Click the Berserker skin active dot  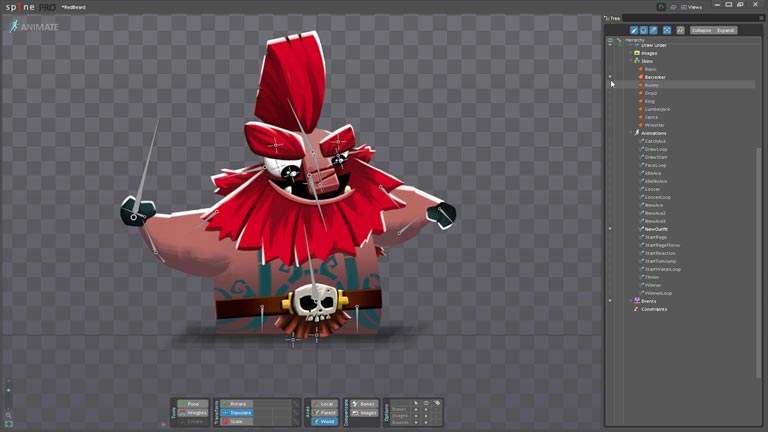[x=610, y=77]
